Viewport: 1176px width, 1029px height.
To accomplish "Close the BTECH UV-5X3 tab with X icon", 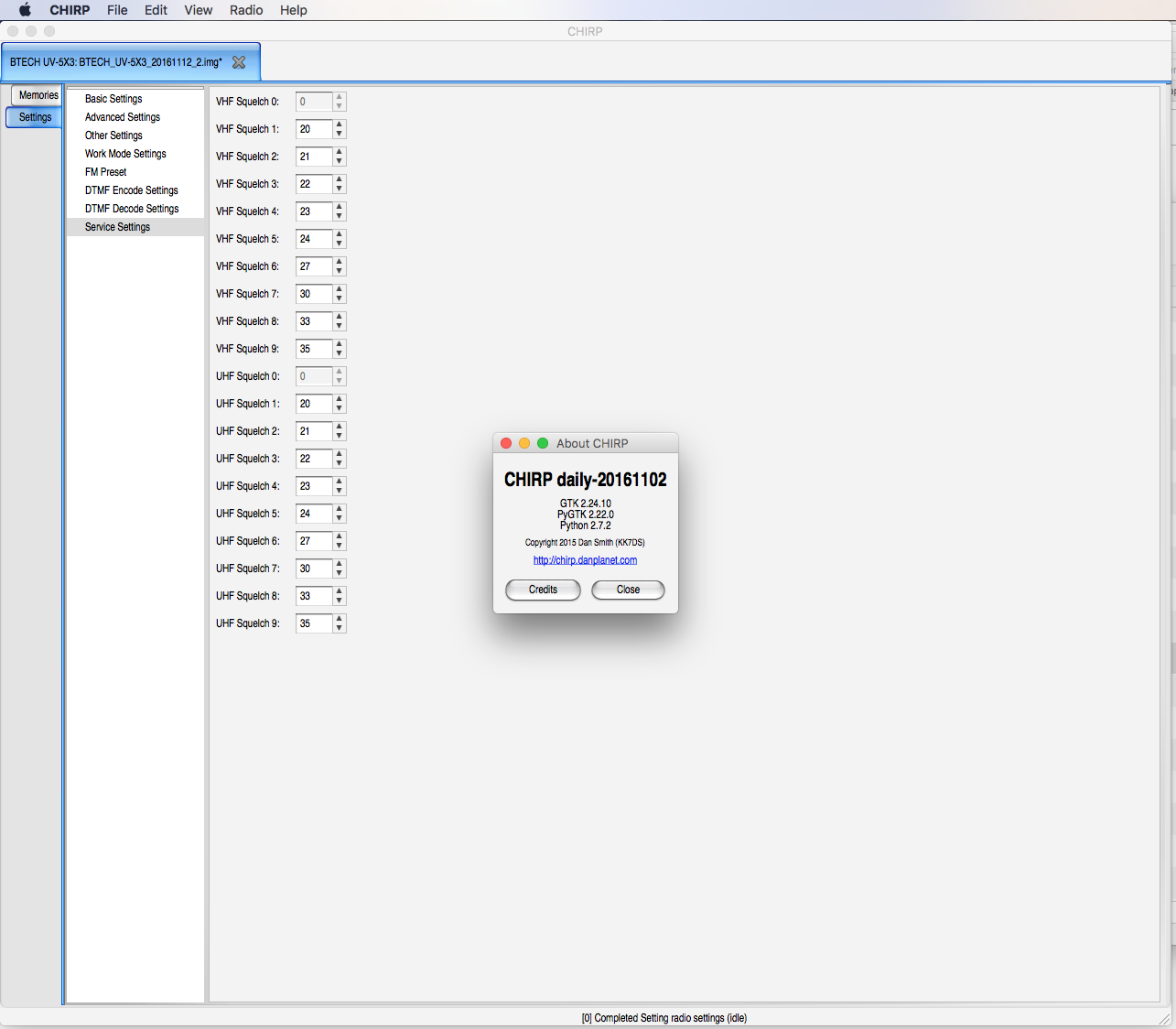I will click(239, 62).
